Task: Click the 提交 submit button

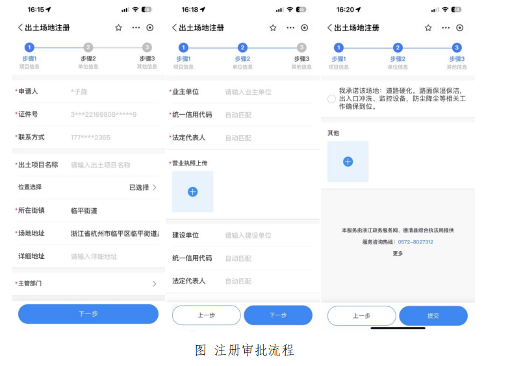Action: tap(433, 316)
